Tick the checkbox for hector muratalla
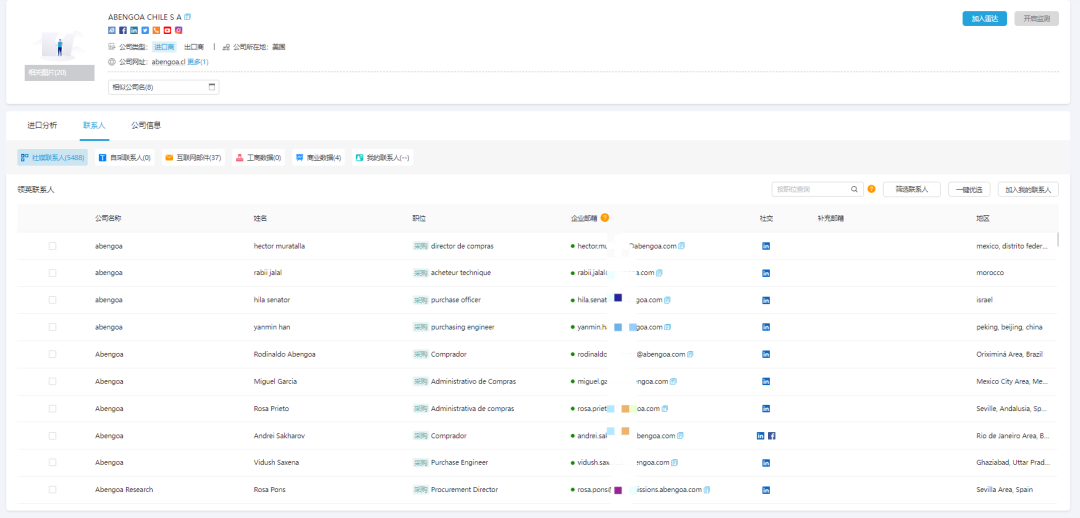The width and height of the screenshot is (1080, 518). [x=52, y=246]
